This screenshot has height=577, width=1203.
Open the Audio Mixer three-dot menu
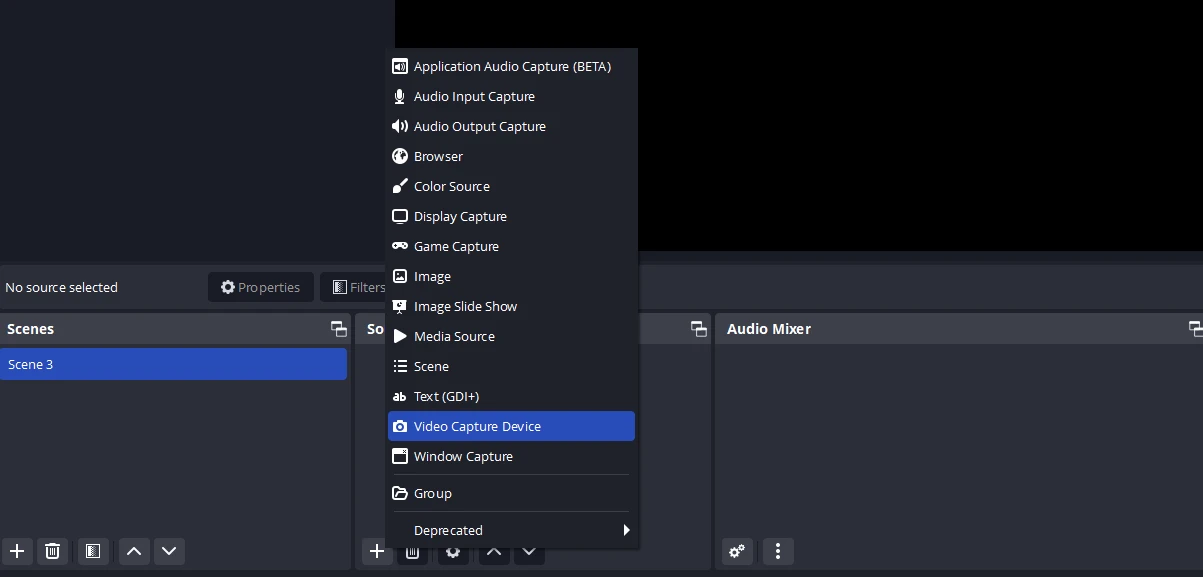tap(778, 551)
